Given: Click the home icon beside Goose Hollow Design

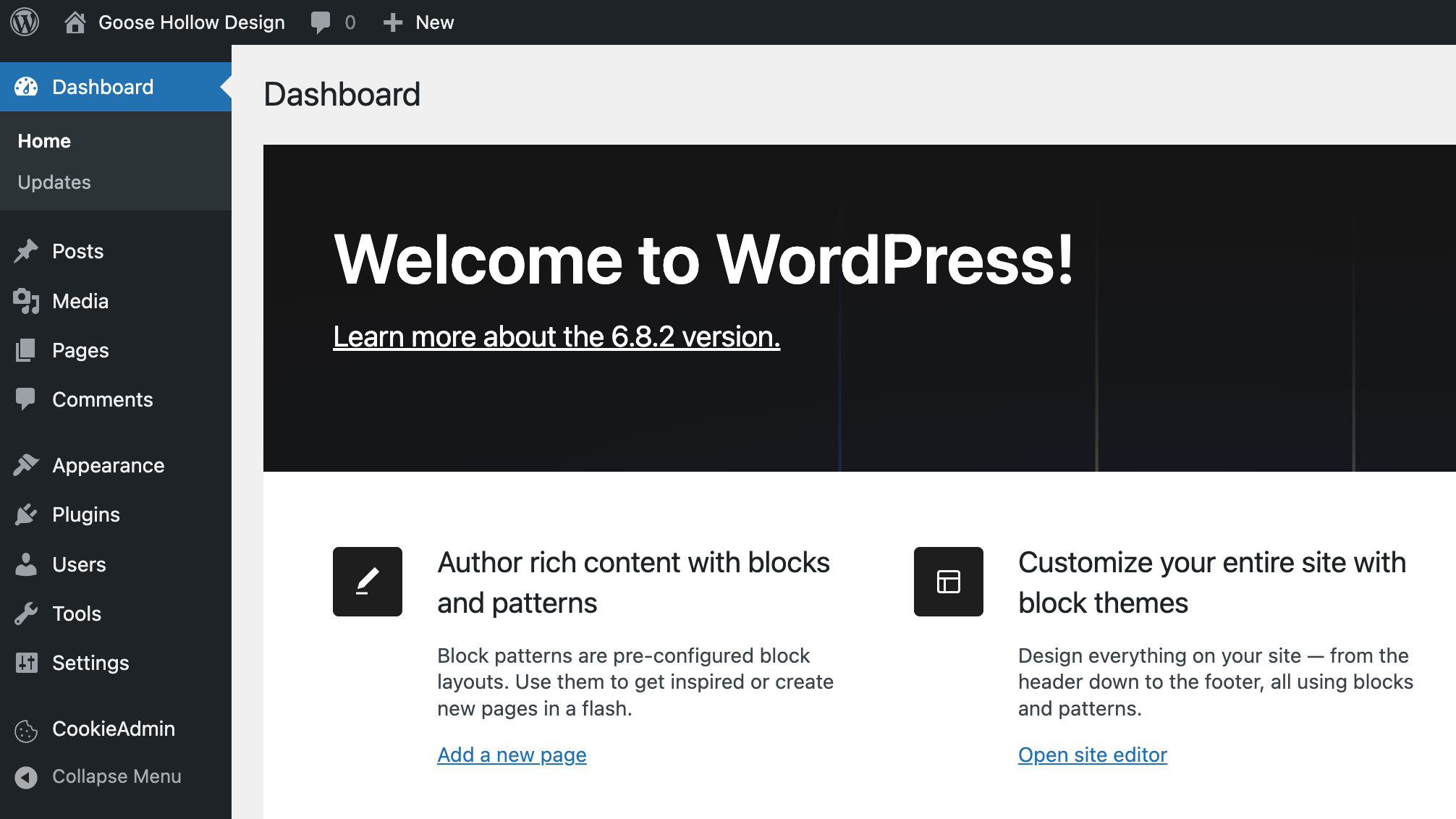Looking at the screenshot, I should point(75,22).
